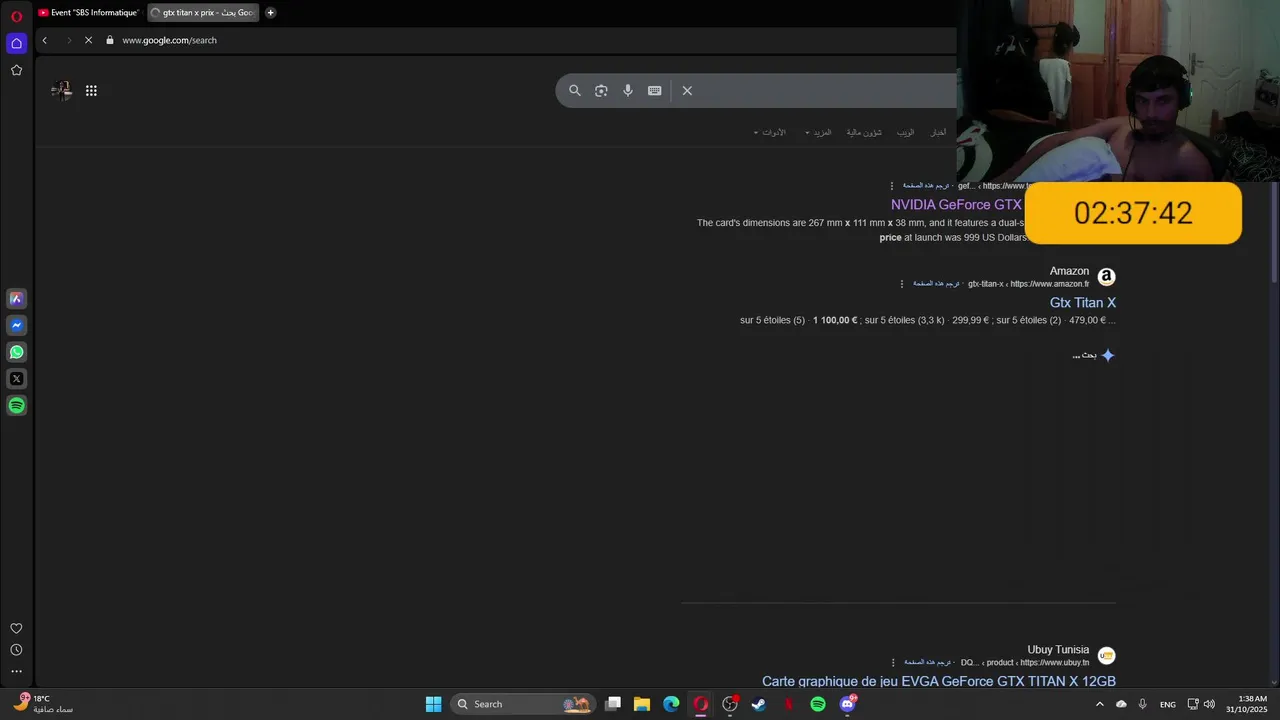Open the heart icon in Opera sidebar
Viewport: 1280px width, 720px height.
16,628
